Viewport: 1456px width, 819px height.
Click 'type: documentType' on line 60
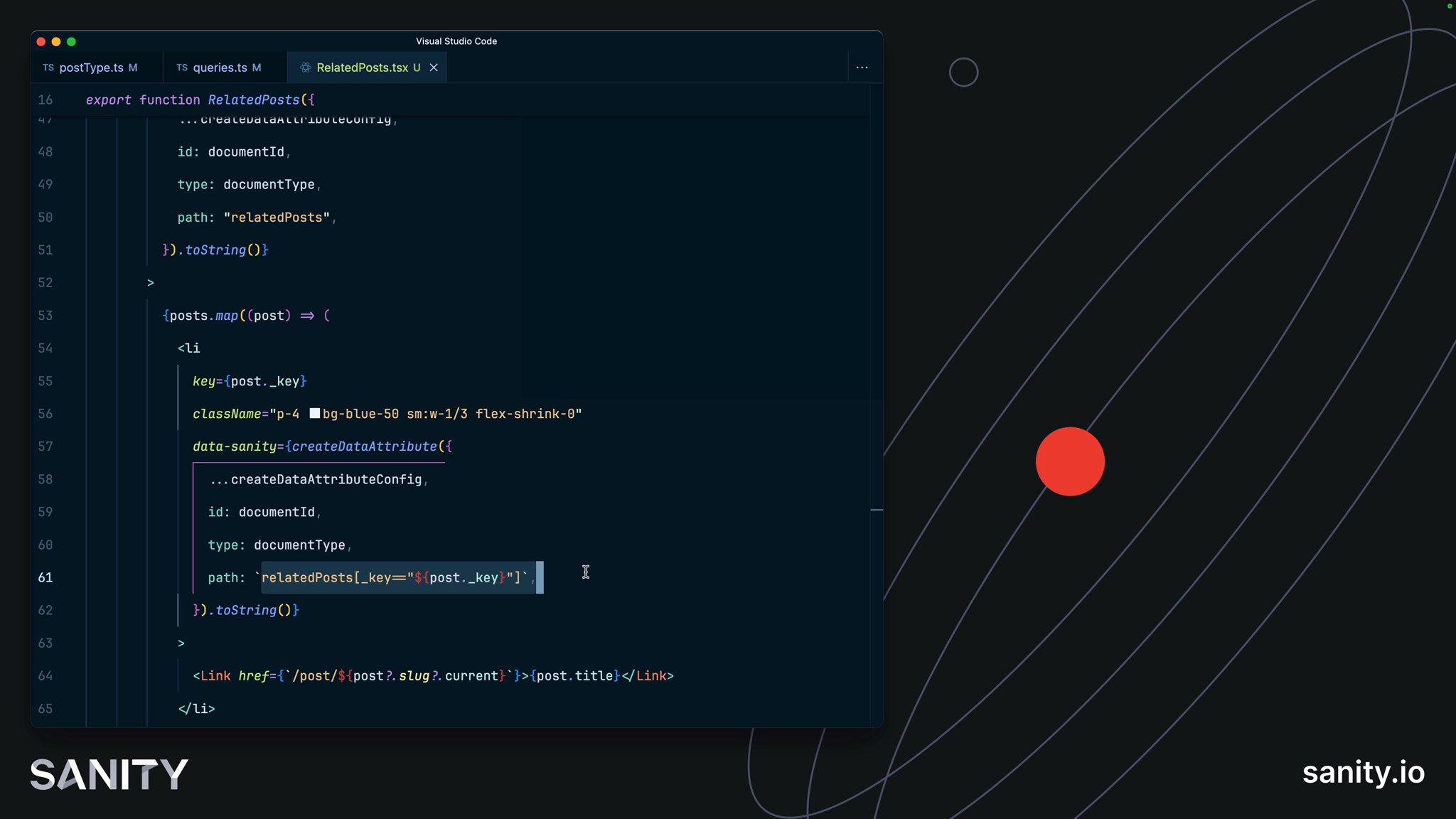pos(277,545)
